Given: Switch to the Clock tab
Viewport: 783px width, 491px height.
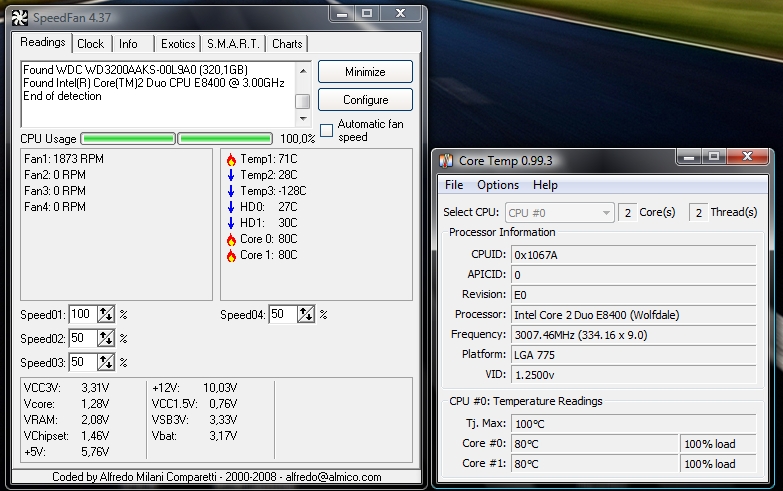Looking at the screenshot, I should coord(90,44).
